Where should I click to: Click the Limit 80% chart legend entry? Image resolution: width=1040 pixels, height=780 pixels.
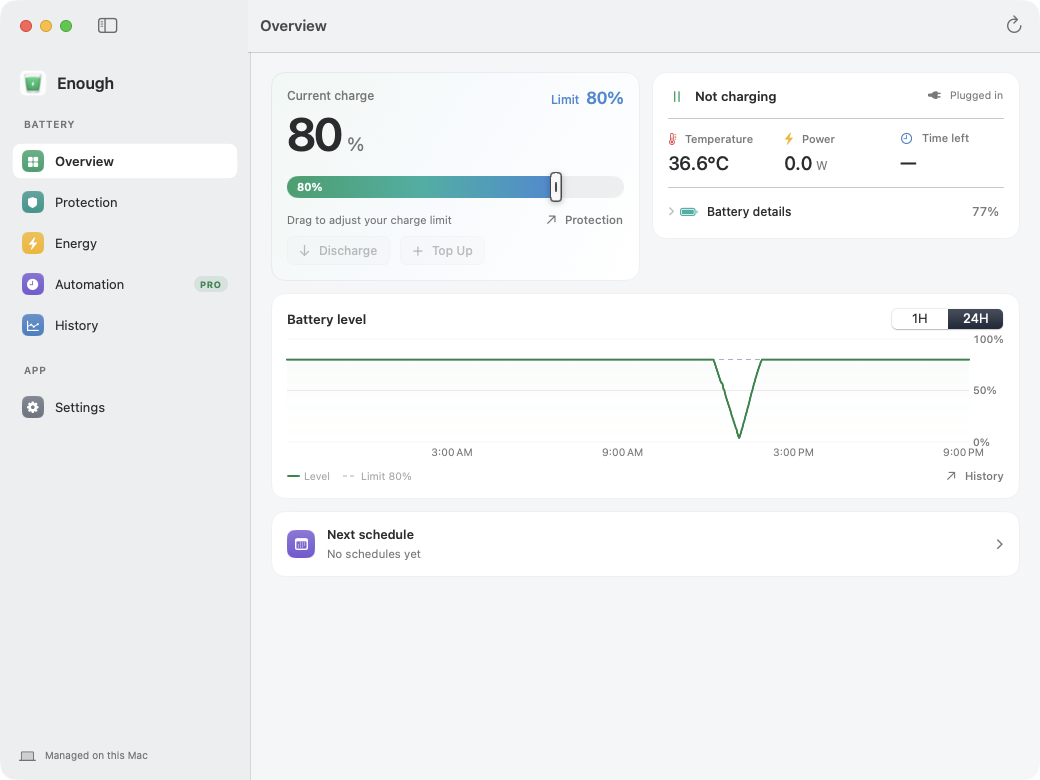pyautogui.click(x=377, y=476)
